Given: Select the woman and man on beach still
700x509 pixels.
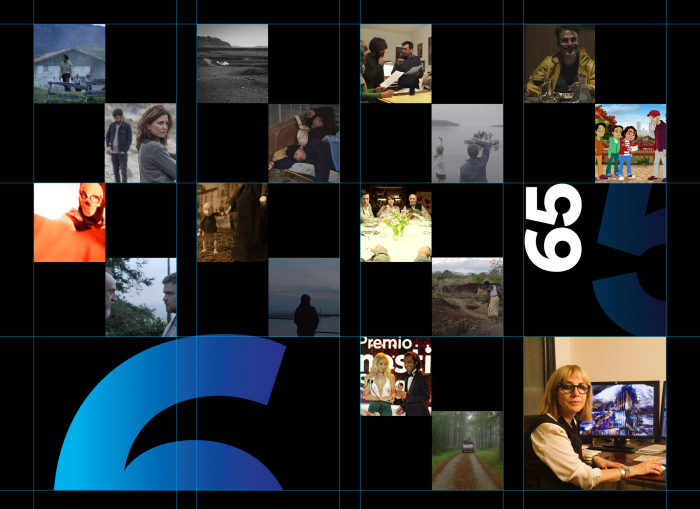Looking at the screenshot, I should 140,143.
